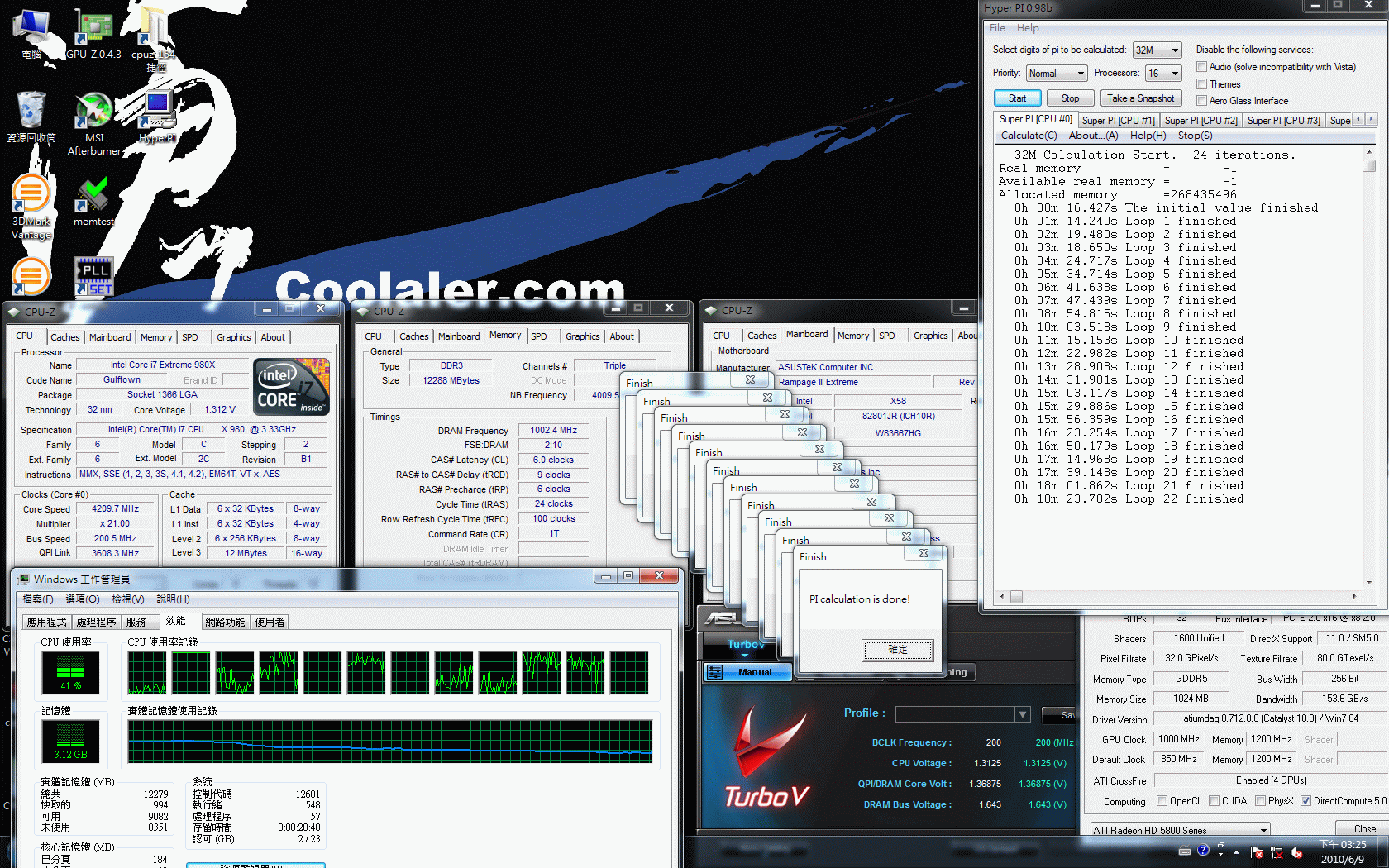Switch to Super PI [CPU #1] tab
This screenshot has width=1389, height=868.
pyautogui.click(x=1118, y=121)
